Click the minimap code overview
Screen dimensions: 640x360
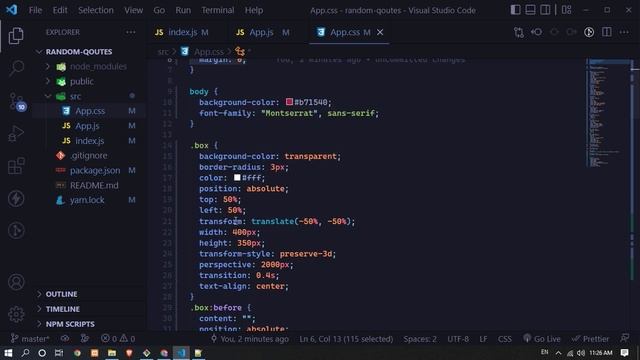click(x=609, y=112)
